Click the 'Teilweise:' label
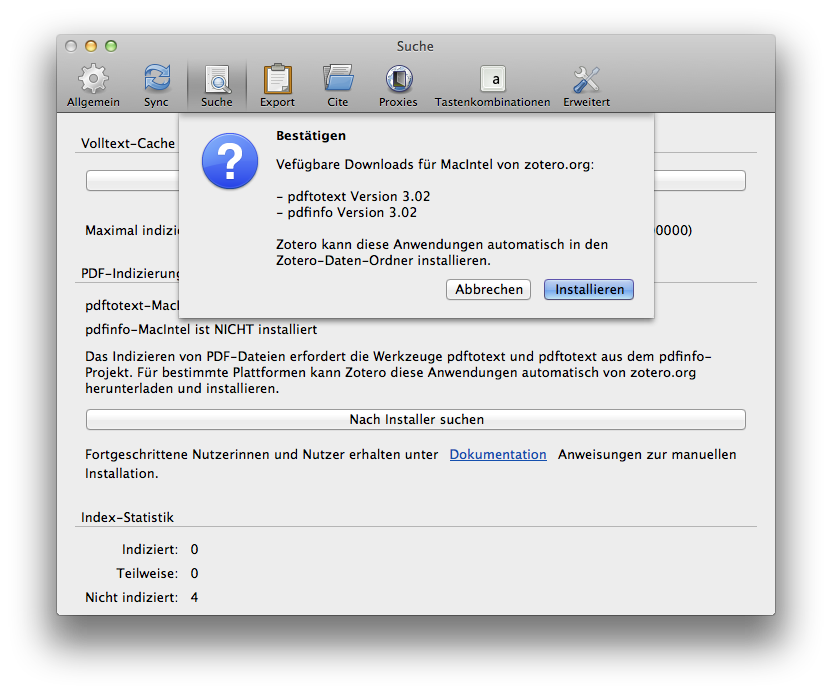This screenshot has height=694, width=832. (x=148, y=574)
